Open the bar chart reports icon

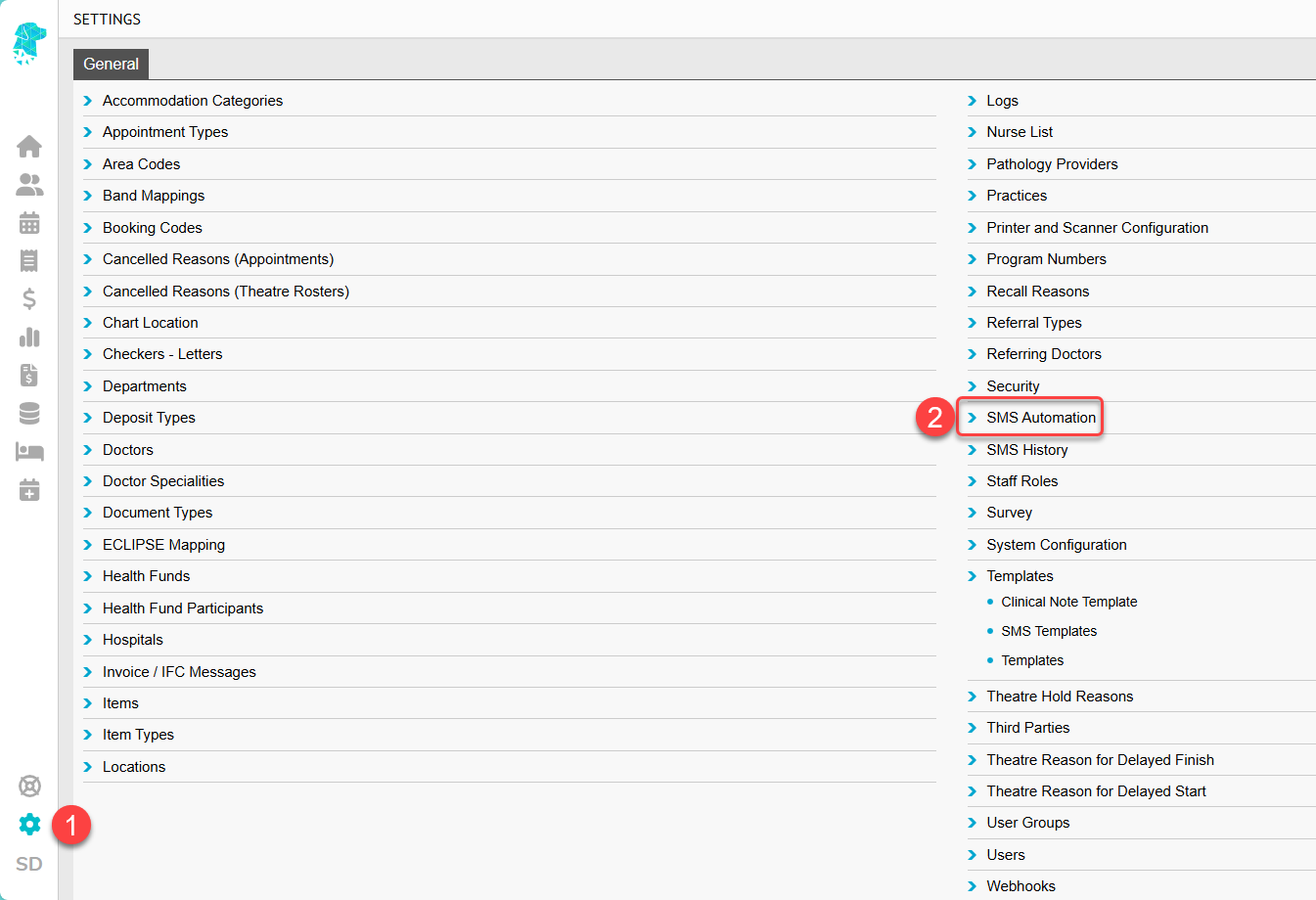coord(29,337)
